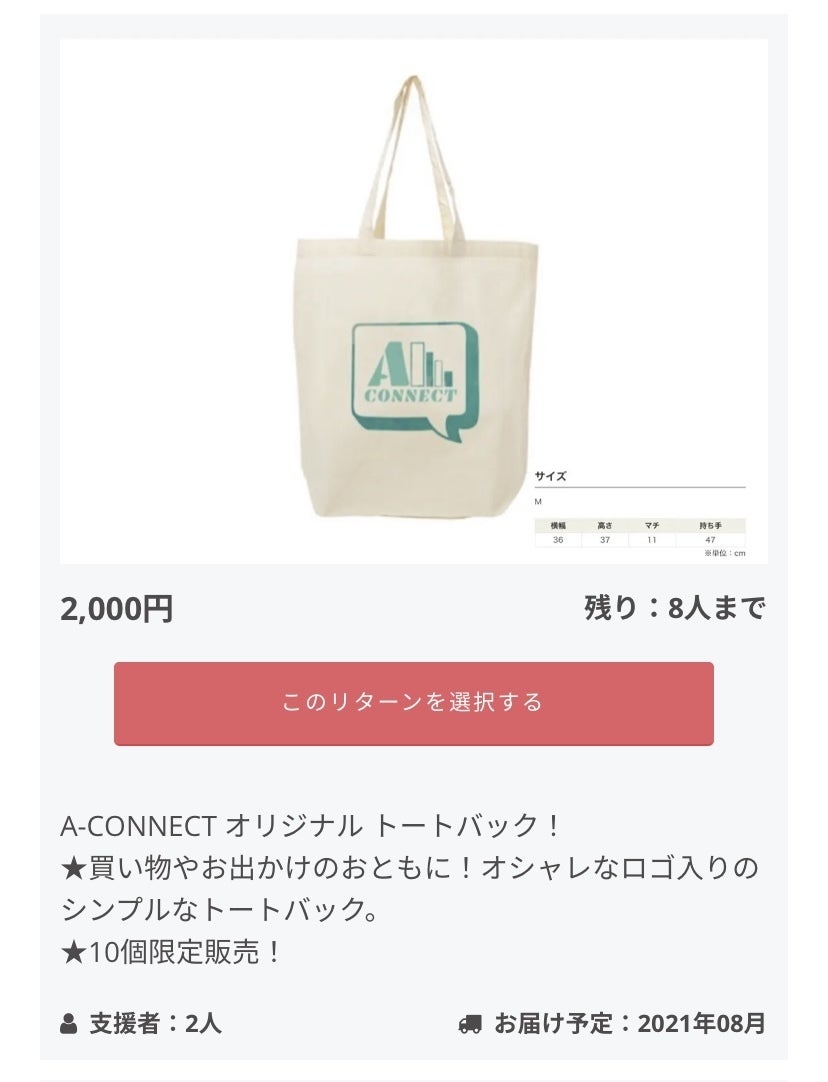
Task: Click the supporter person icon
Action: (x=68, y=1023)
